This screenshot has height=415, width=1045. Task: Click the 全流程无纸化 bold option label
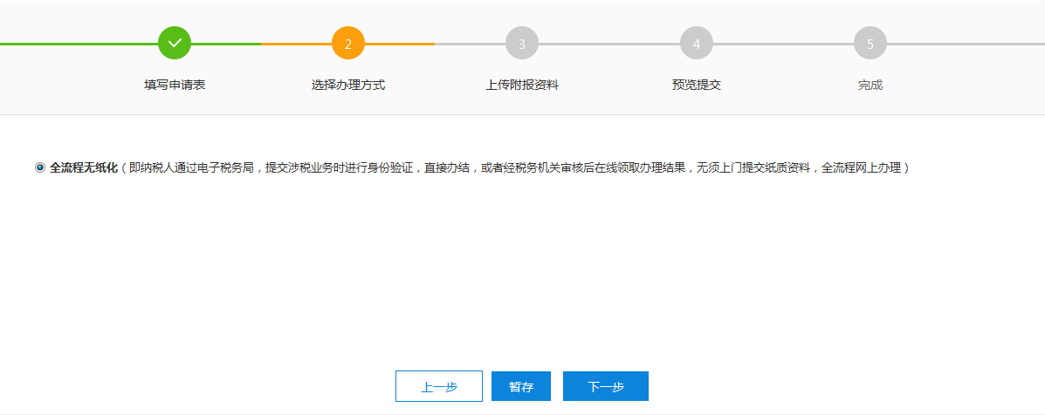tap(83, 168)
